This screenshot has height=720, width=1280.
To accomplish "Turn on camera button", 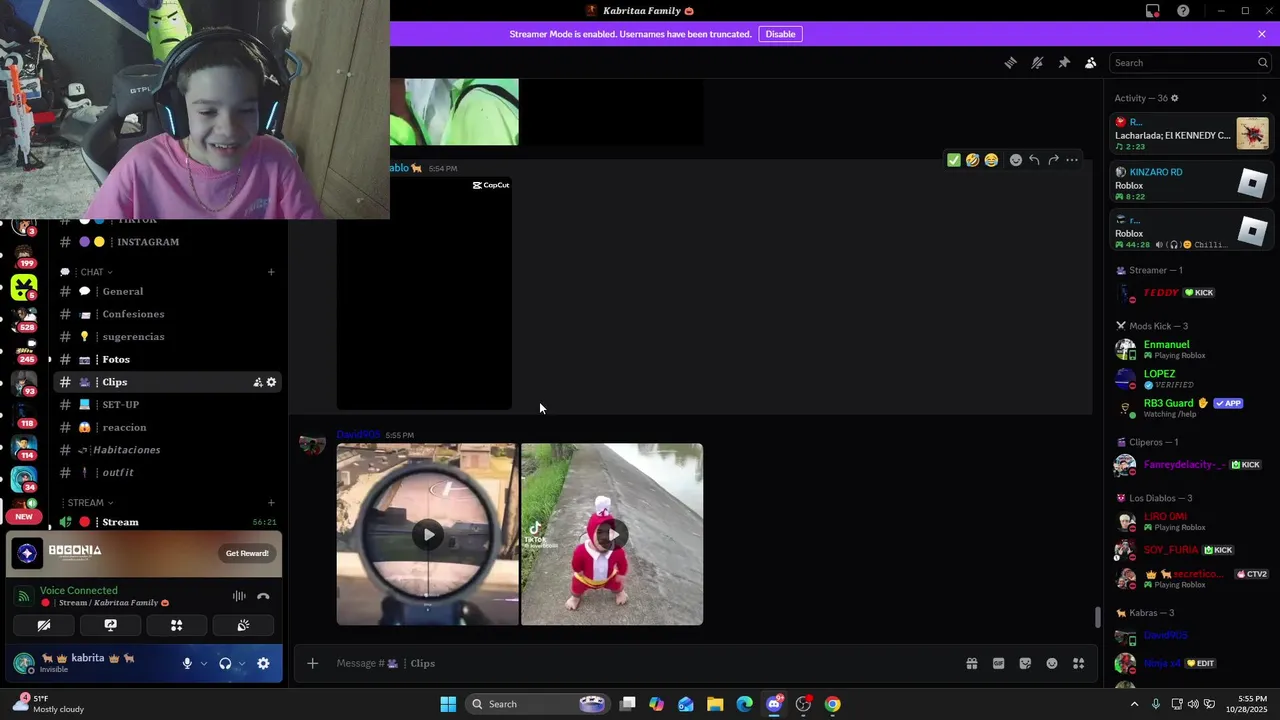I will pyautogui.click(x=44, y=625).
